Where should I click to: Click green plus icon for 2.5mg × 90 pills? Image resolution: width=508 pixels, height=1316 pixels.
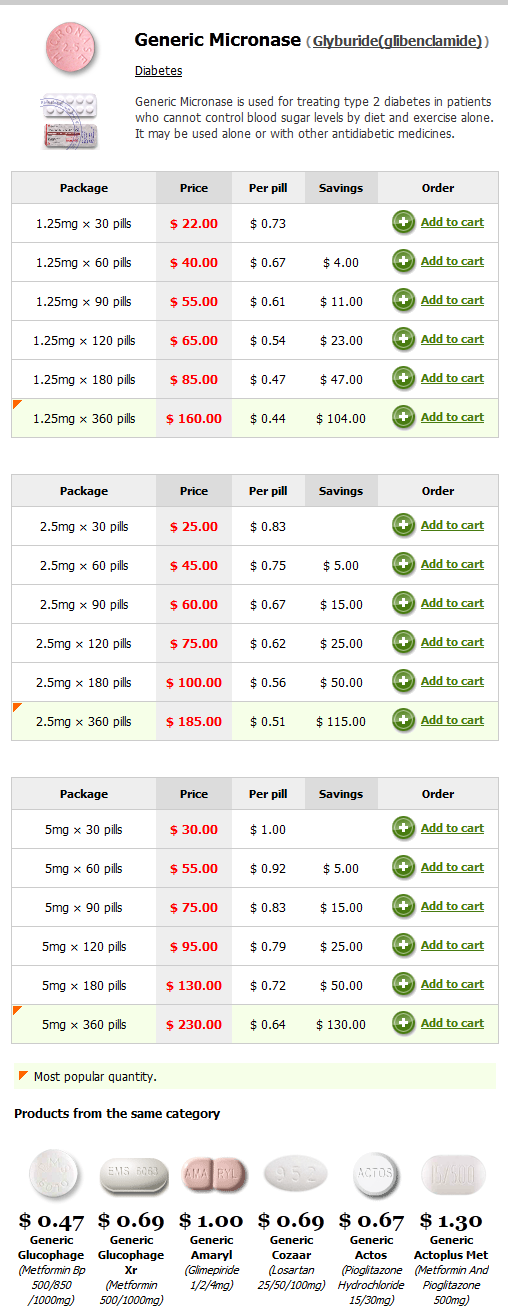coord(404,603)
